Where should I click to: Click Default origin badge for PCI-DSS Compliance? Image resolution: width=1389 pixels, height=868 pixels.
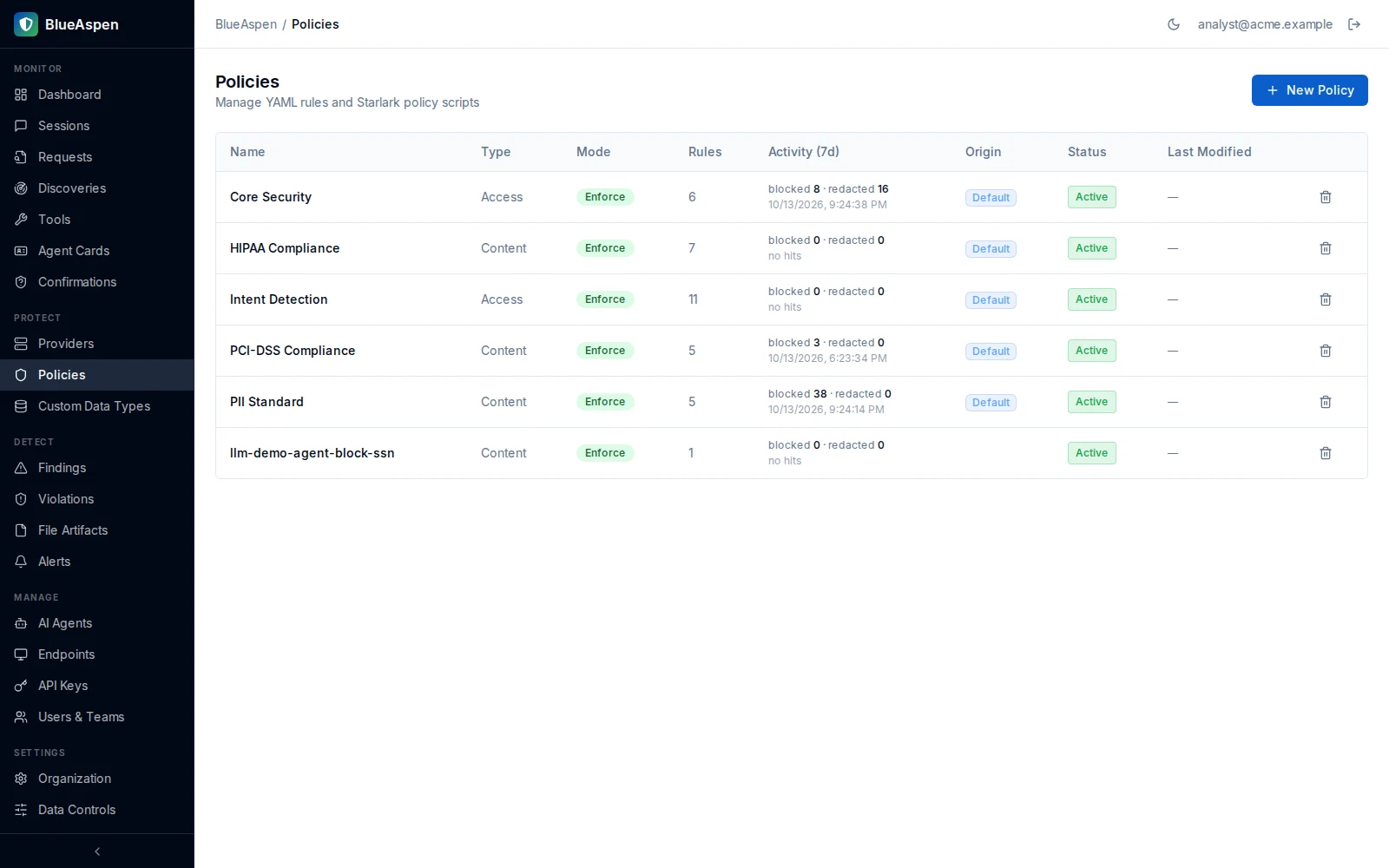coord(991,352)
